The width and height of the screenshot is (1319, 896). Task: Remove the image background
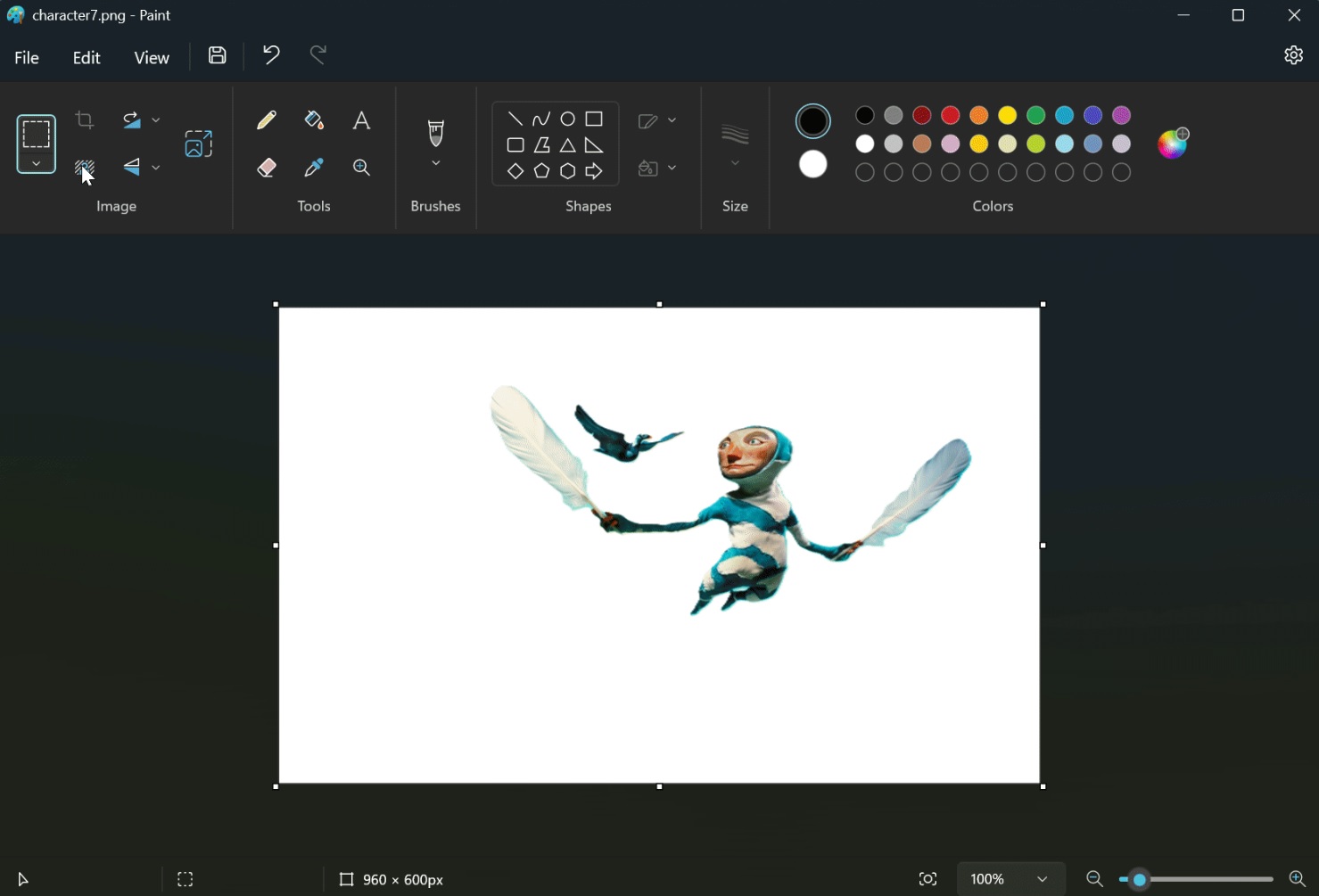pos(85,168)
